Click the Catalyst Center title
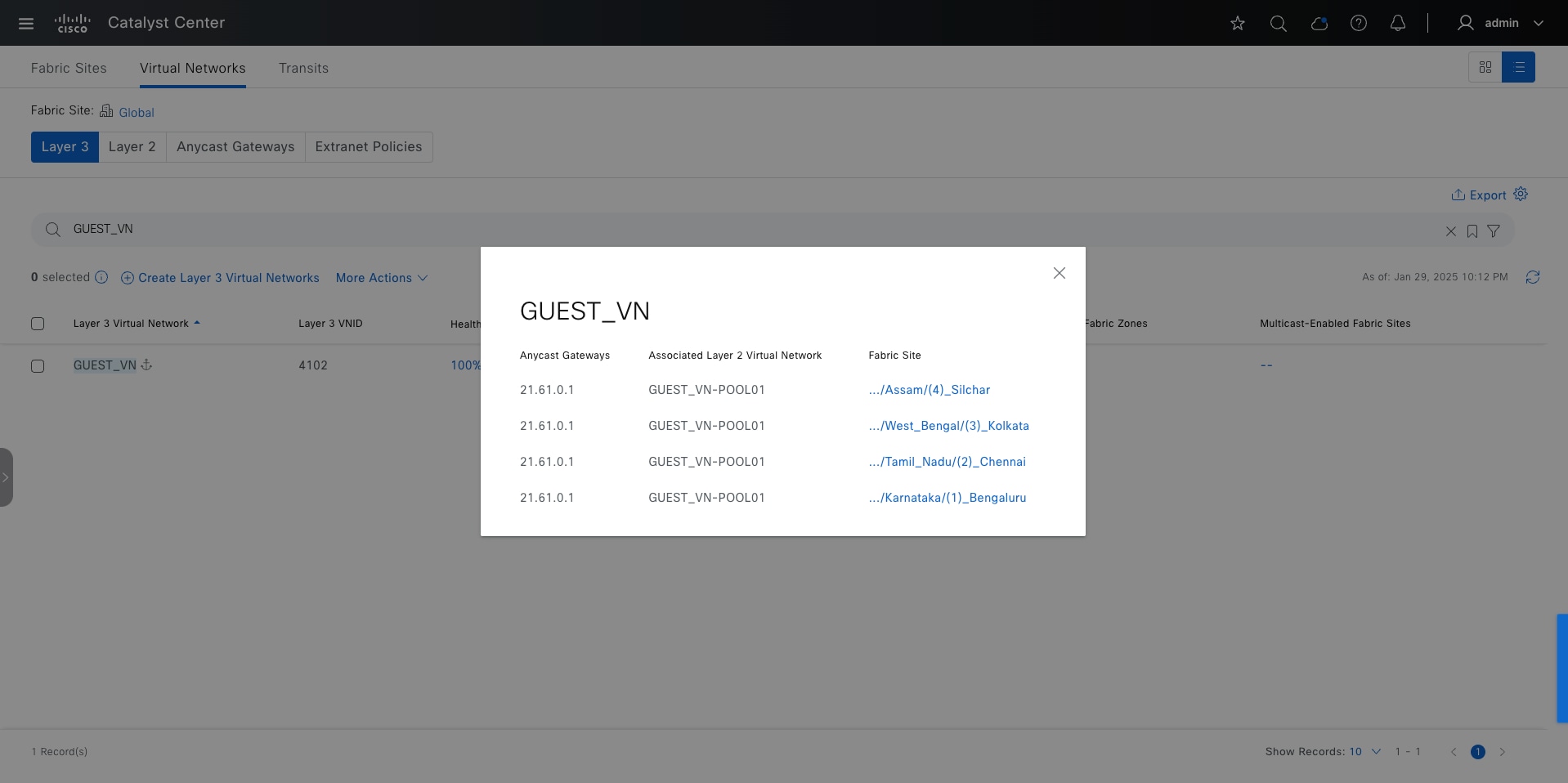The width and height of the screenshot is (1568, 783). [166, 23]
